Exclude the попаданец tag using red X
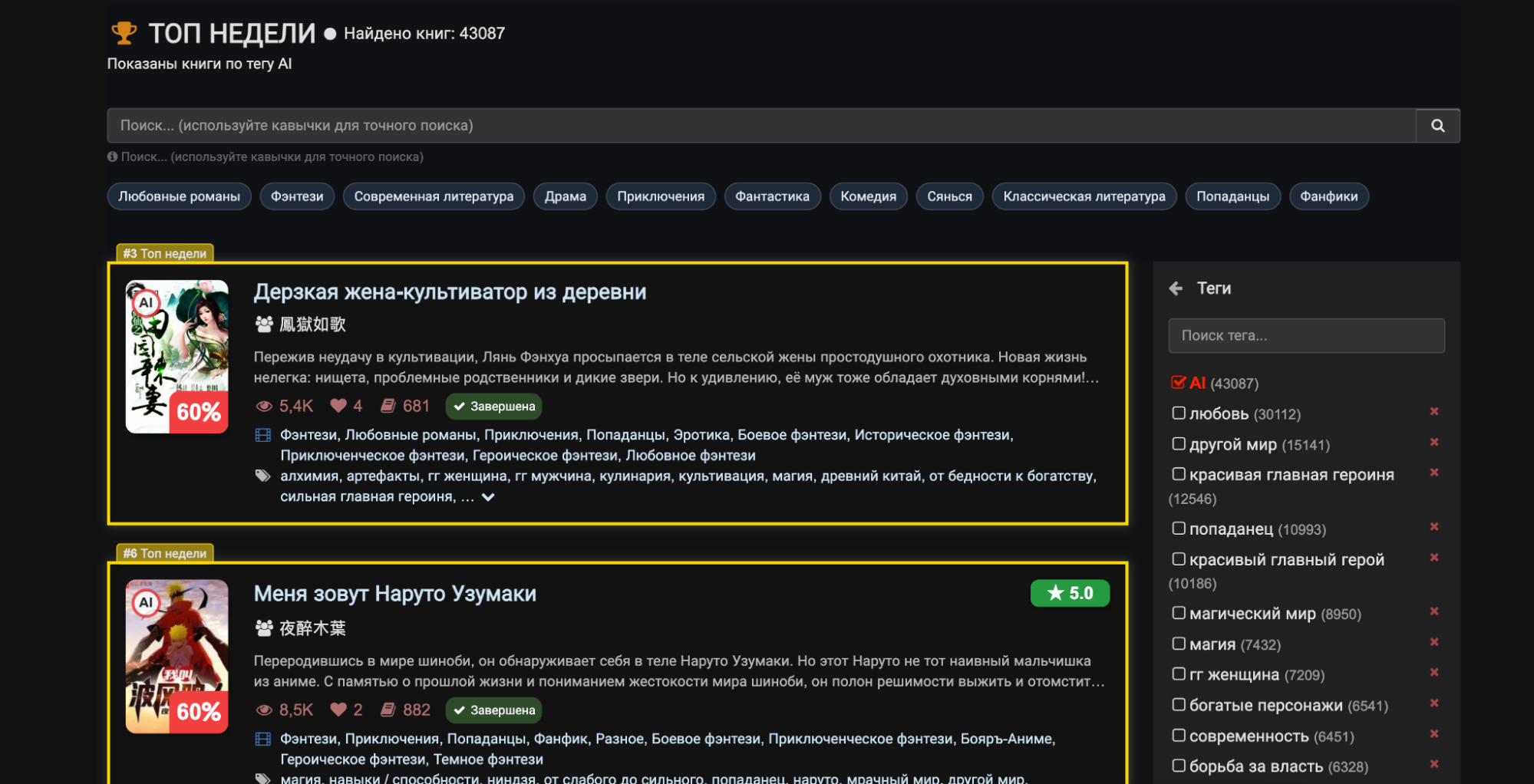Image resolution: width=1534 pixels, height=784 pixels. click(1433, 527)
